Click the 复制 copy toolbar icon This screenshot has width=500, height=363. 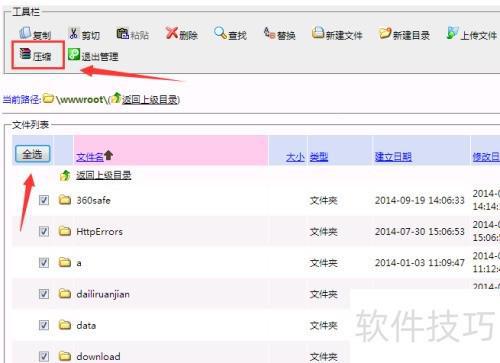click(x=26, y=33)
